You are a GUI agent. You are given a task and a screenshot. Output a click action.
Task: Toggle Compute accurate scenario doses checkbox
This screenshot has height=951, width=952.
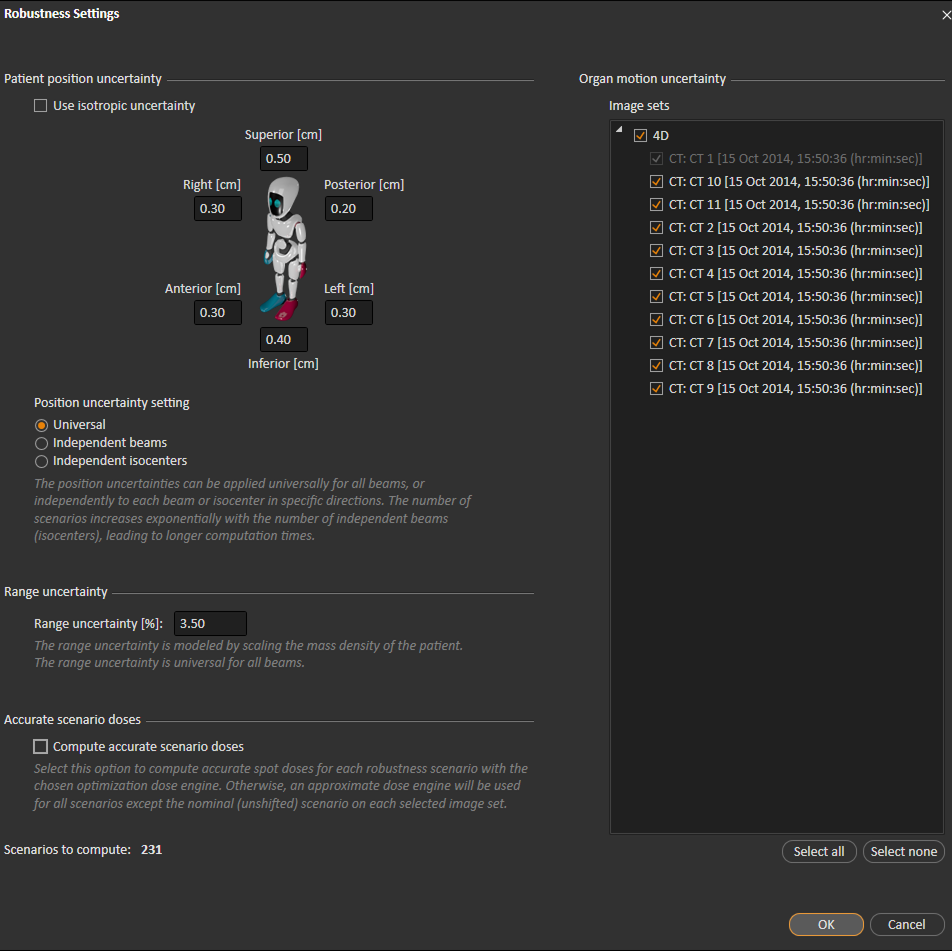coord(41,747)
